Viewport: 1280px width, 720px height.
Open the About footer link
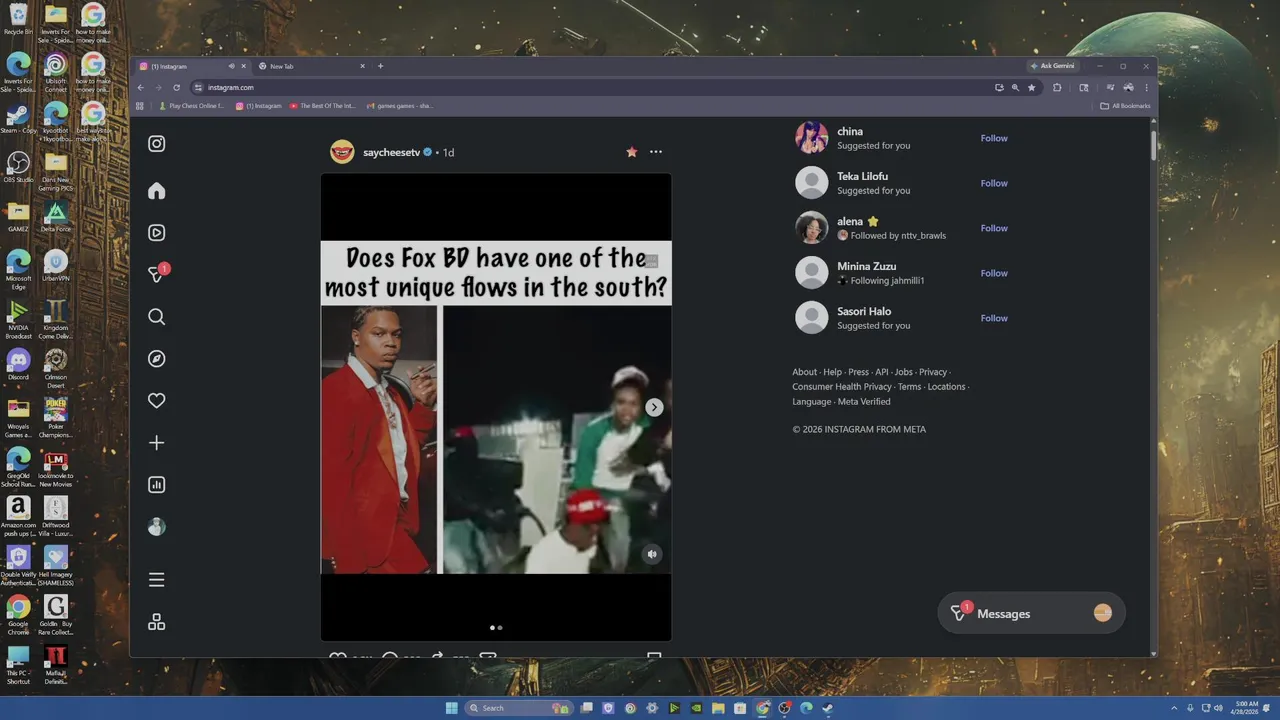click(805, 372)
